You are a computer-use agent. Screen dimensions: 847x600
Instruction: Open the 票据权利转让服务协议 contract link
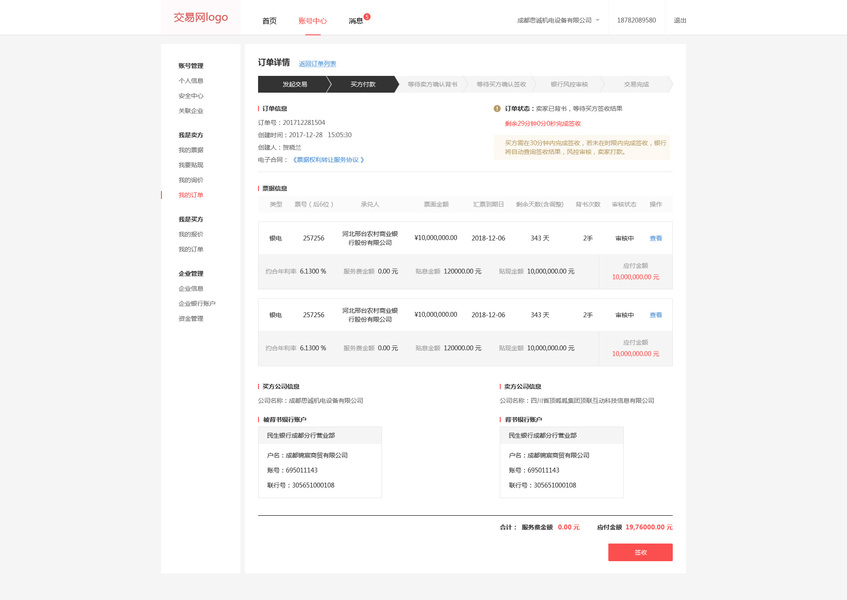click(x=328, y=160)
